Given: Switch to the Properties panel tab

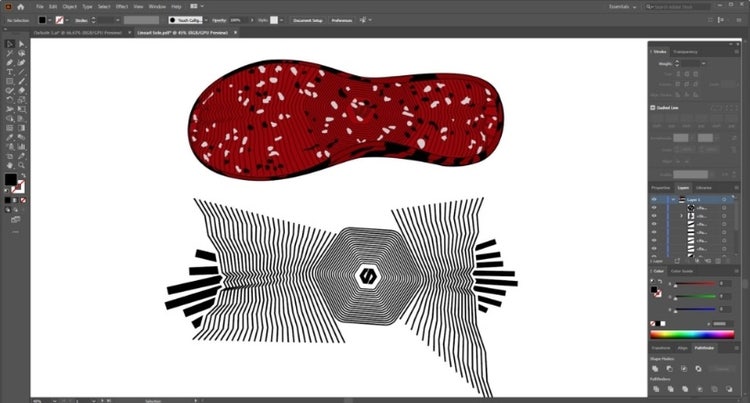Looking at the screenshot, I should click(661, 187).
